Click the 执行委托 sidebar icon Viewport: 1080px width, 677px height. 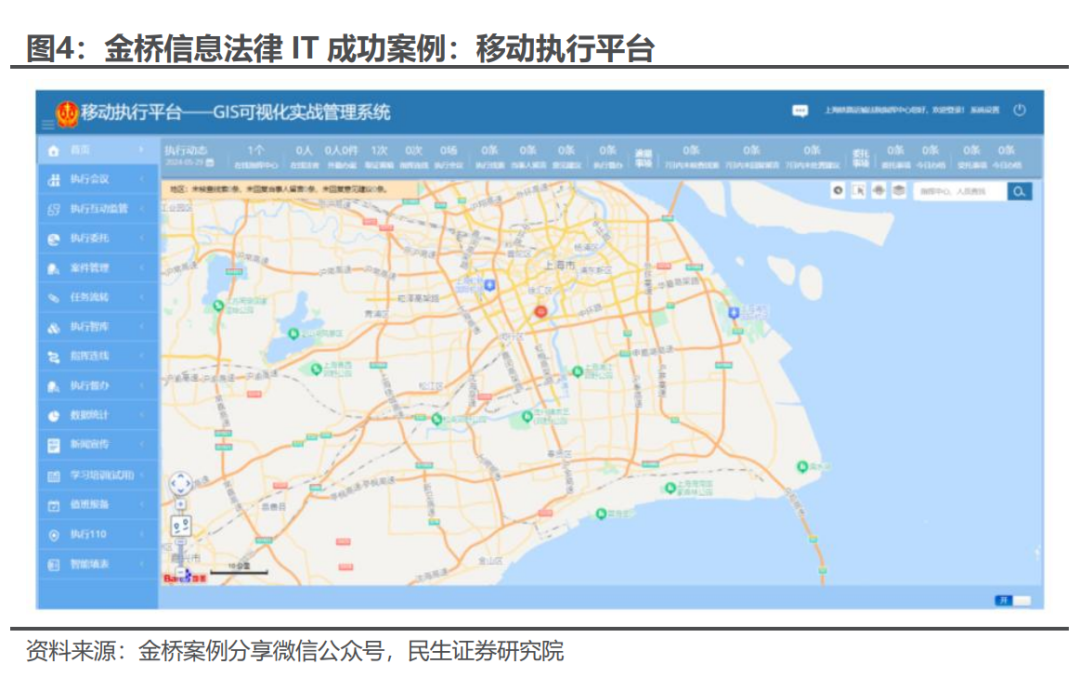click(x=54, y=239)
